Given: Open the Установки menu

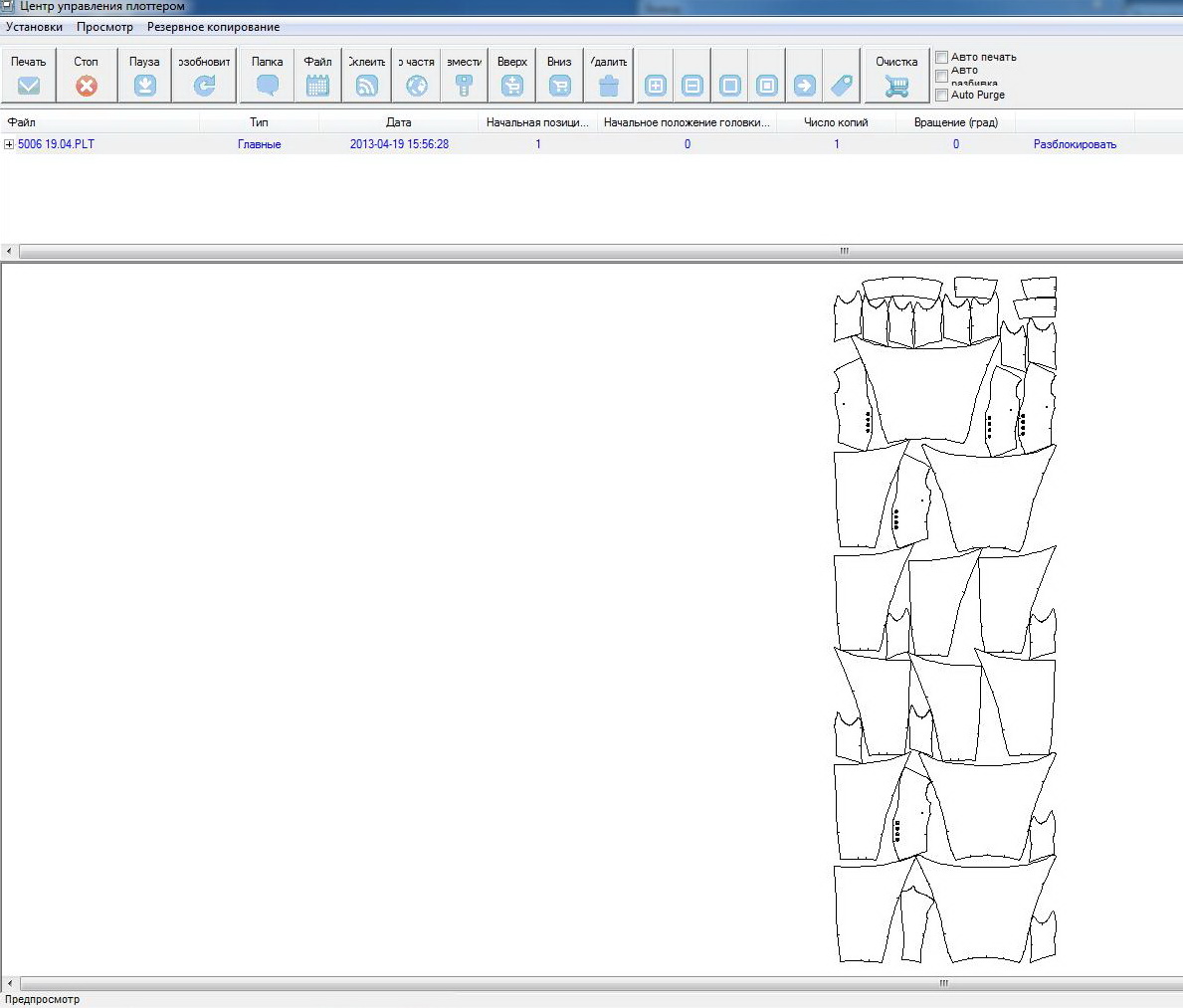Looking at the screenshot, I should click(34, 27).
